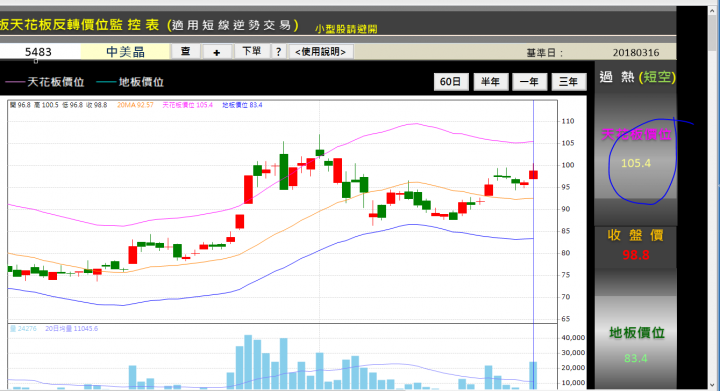Viewport: 720px width, 391px height.
Task: Switch chart to 三年 range
Action: [x=568, y=82]
